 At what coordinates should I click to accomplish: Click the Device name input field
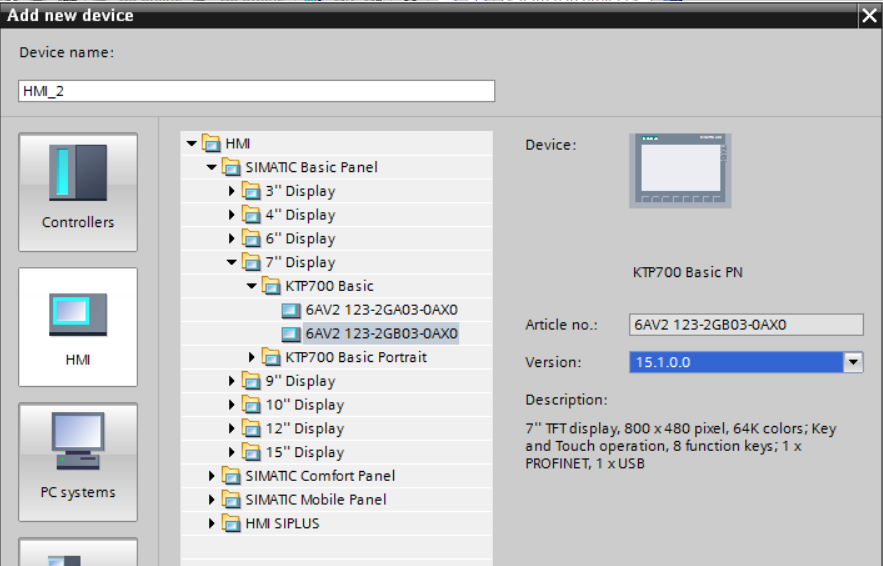256,91
